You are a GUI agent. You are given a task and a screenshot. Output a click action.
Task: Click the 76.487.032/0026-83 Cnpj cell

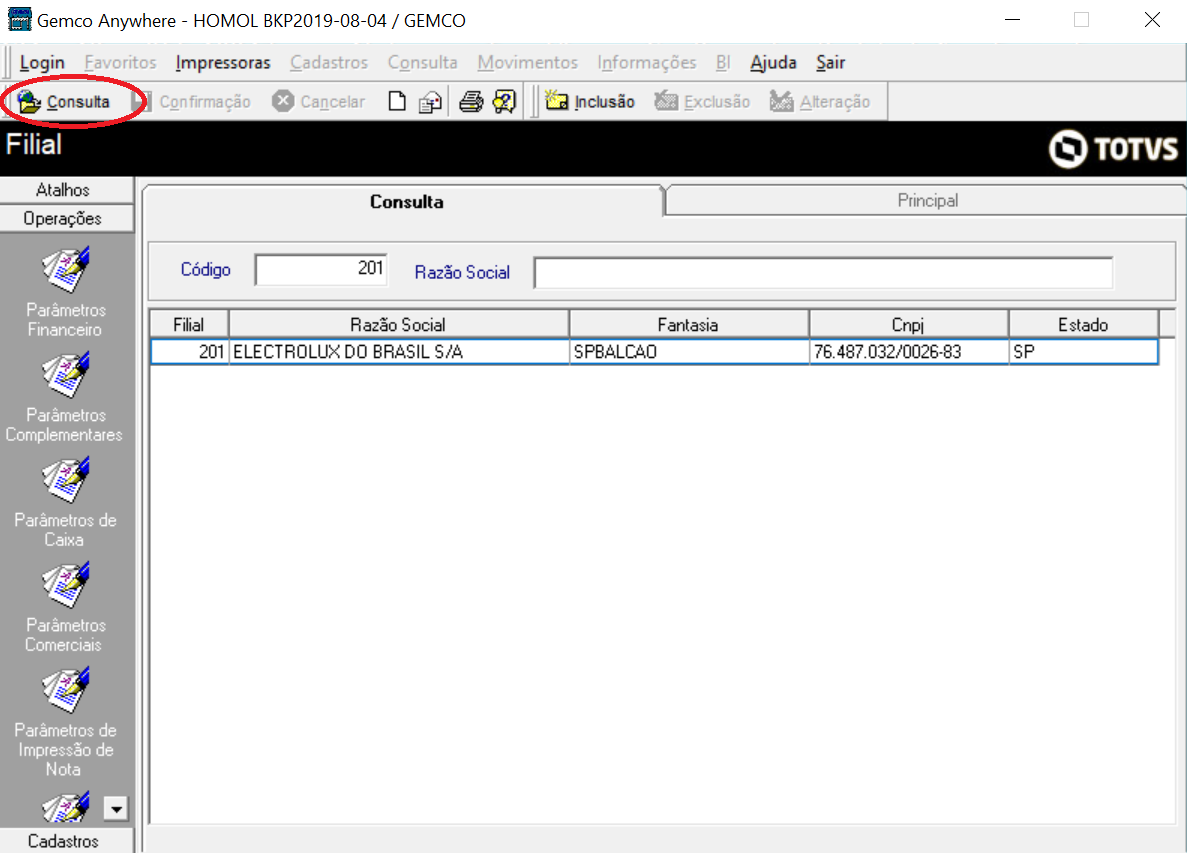click(x=908, y=352)
